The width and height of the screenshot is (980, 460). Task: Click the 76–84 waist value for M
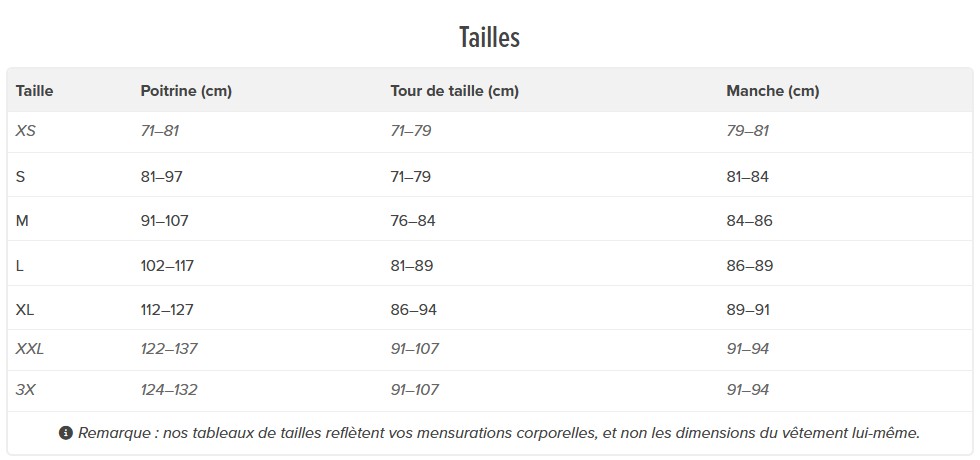[413, 221]
